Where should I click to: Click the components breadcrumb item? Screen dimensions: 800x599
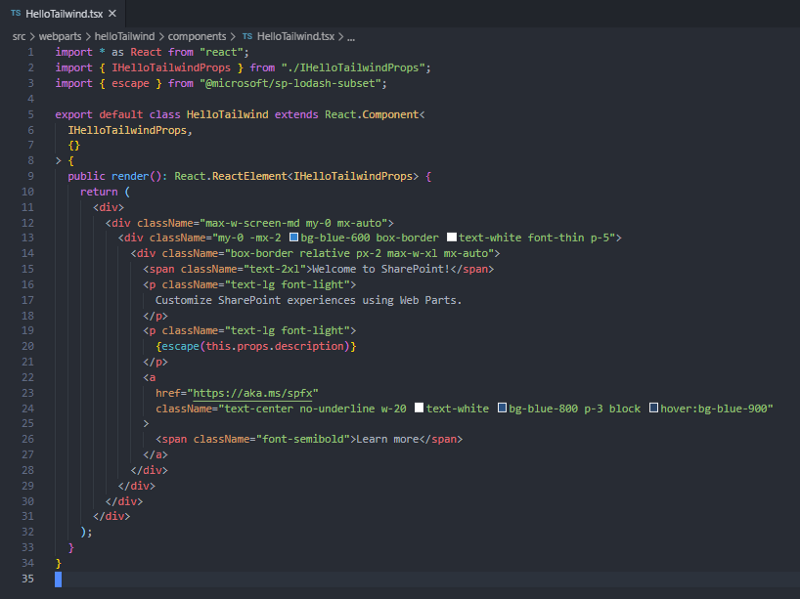(x=197, y=36)
